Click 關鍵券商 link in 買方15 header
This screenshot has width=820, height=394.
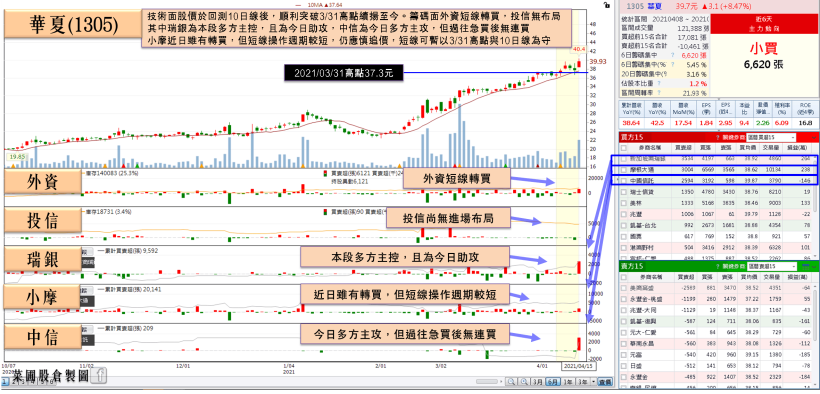(x=734, y=137)
